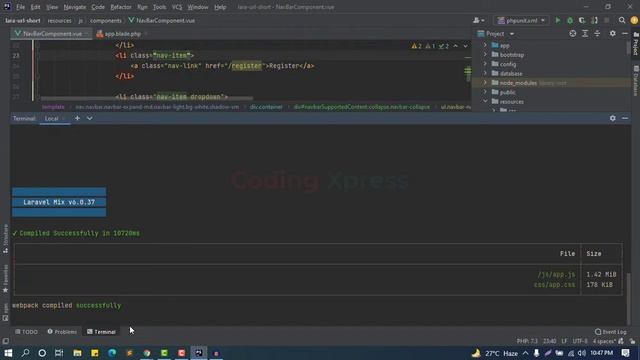This screenshot has width=640, height=360.
Task: Open the Problems tool window button
Action: tap(62, 332)
